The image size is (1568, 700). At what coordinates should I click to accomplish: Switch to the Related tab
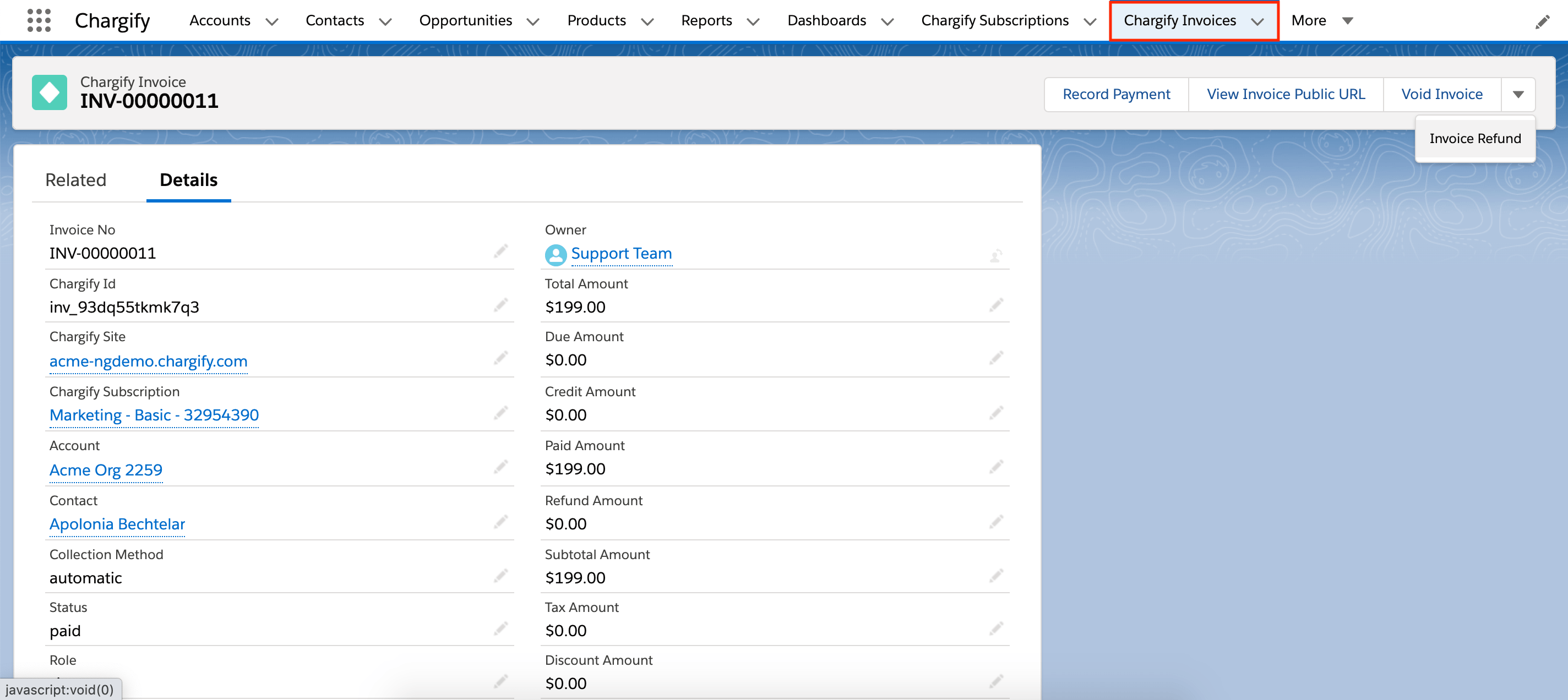75,180
